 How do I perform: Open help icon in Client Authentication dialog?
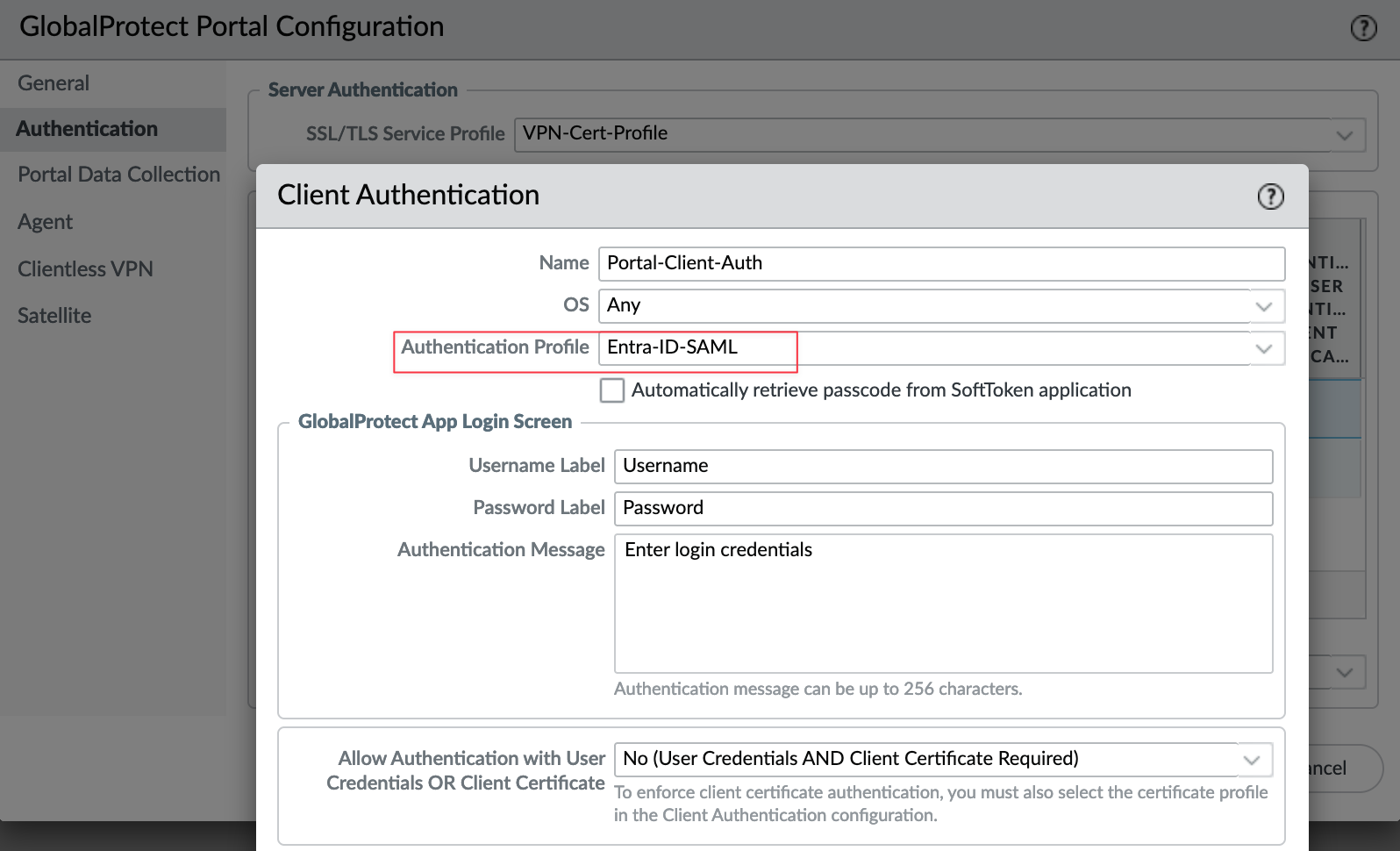(x=1270, y=197)
